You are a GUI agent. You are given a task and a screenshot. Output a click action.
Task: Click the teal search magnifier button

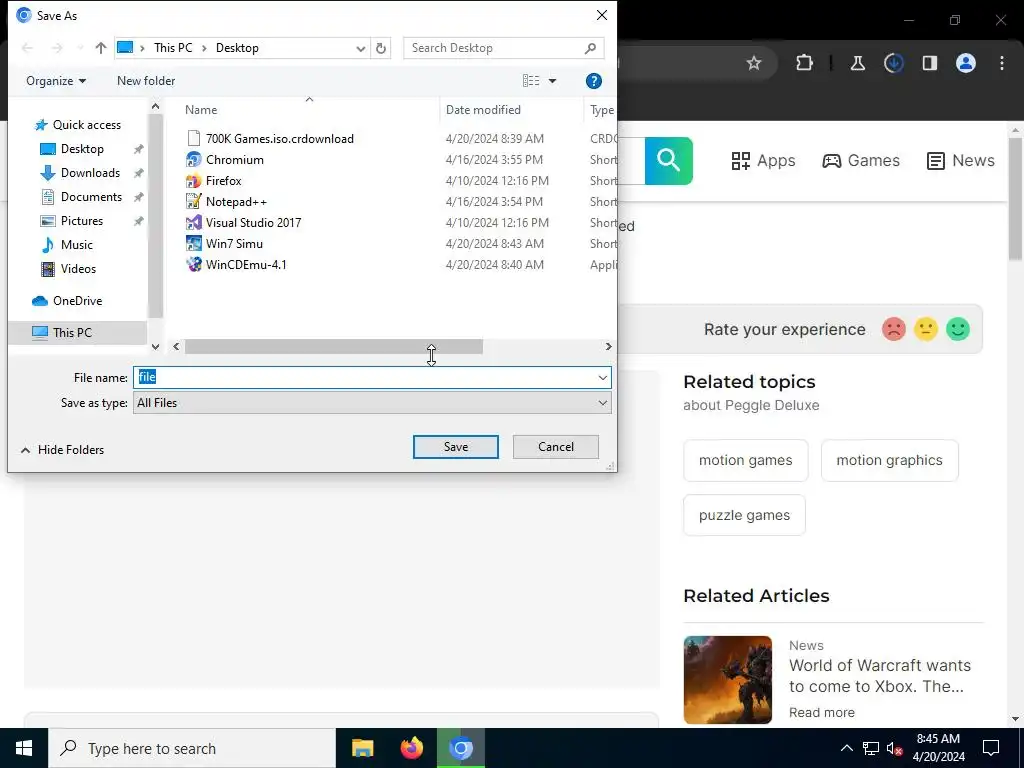(x=669, y=161)
